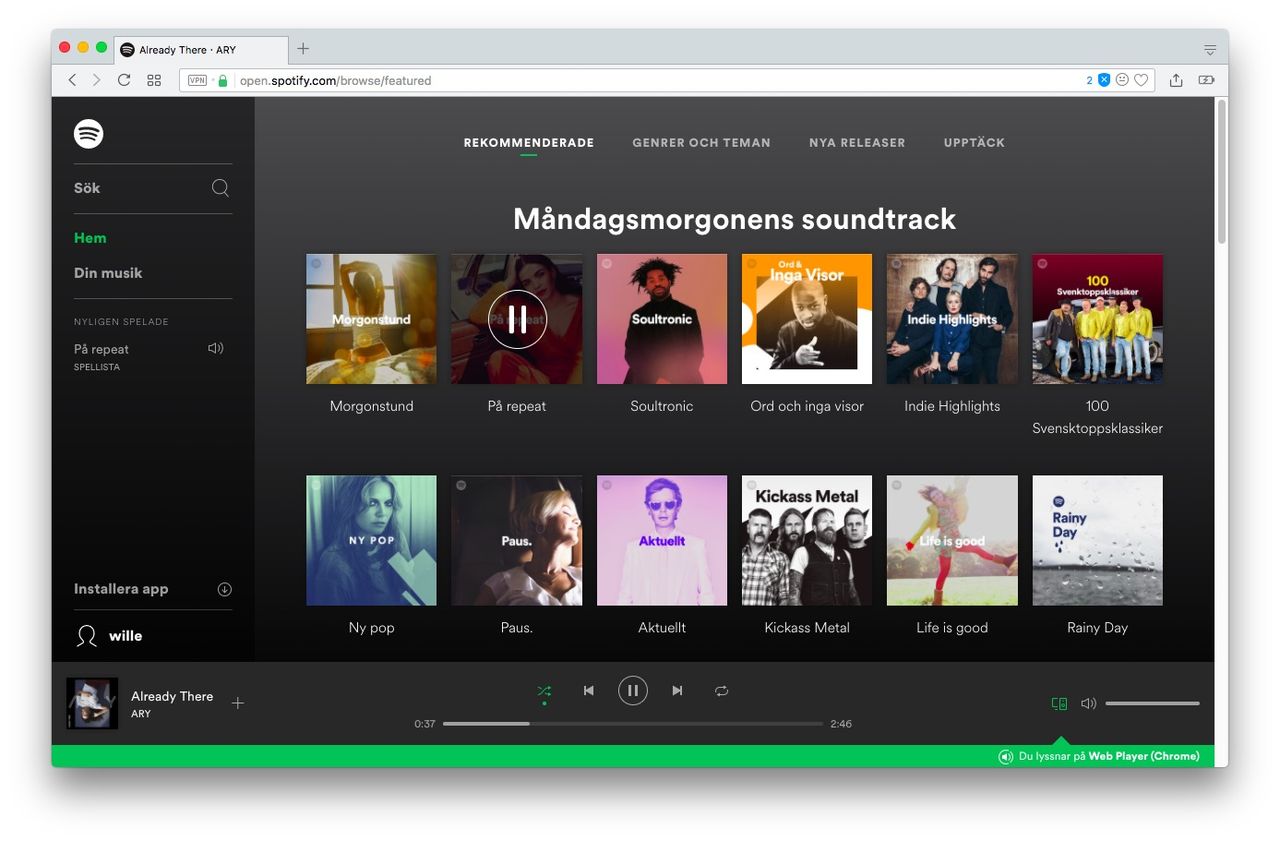This screenshot has height=841, width=1280.
Task: Open the wille profile name
Action: click(125, 636)
